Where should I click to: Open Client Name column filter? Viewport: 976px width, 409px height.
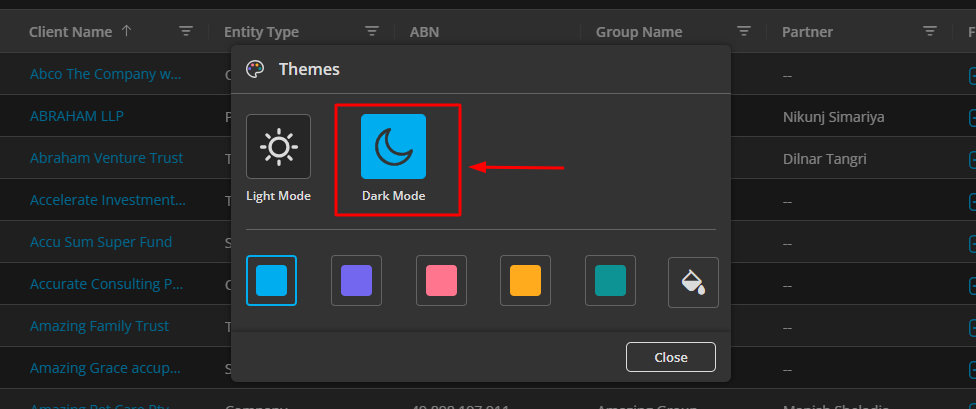click(x=186, y=32)
